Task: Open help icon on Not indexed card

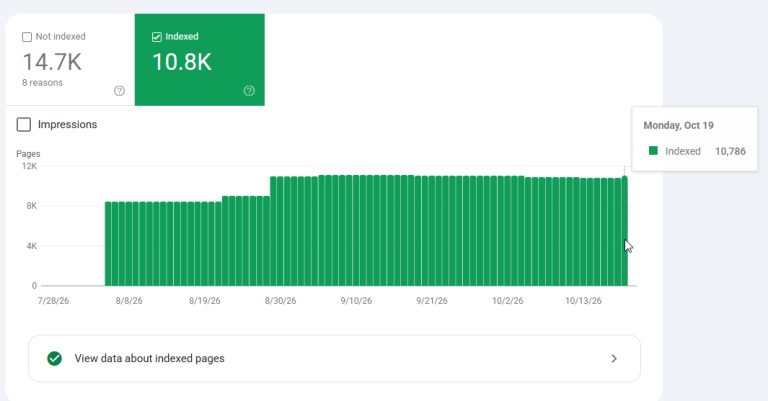Action: coord(119,91)
